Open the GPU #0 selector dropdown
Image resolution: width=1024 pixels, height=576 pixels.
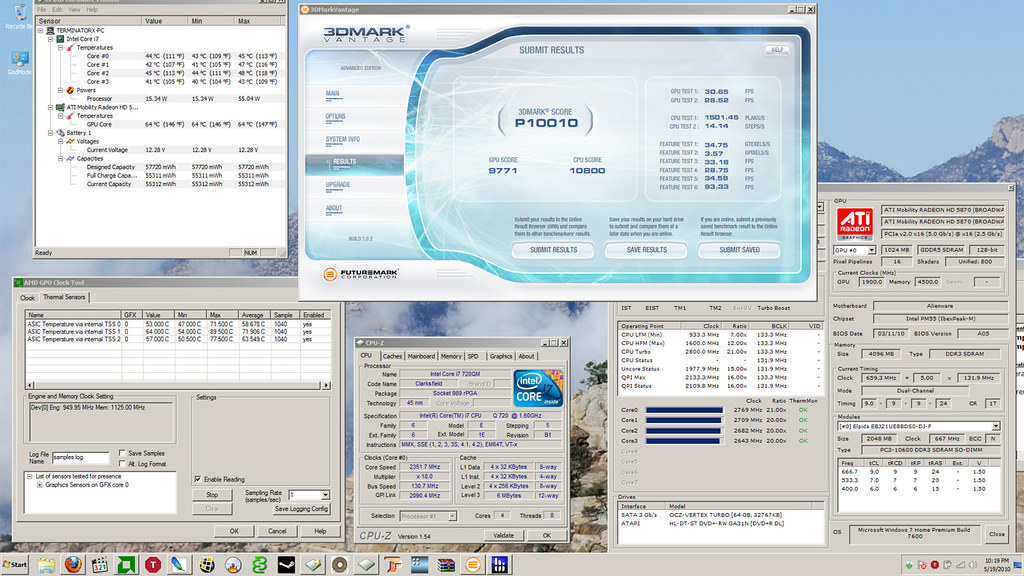(871, 250)
